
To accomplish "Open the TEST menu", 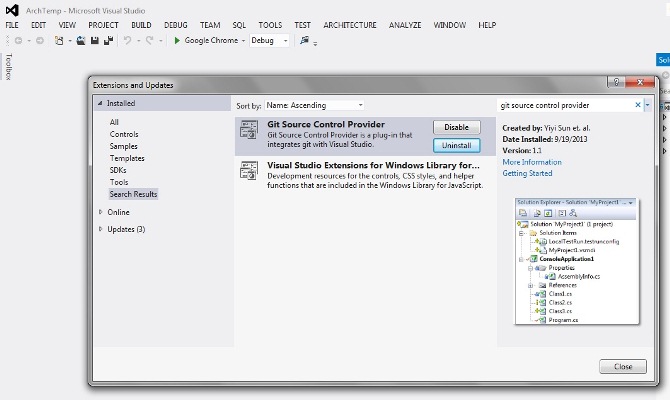I will click(303, 25).
